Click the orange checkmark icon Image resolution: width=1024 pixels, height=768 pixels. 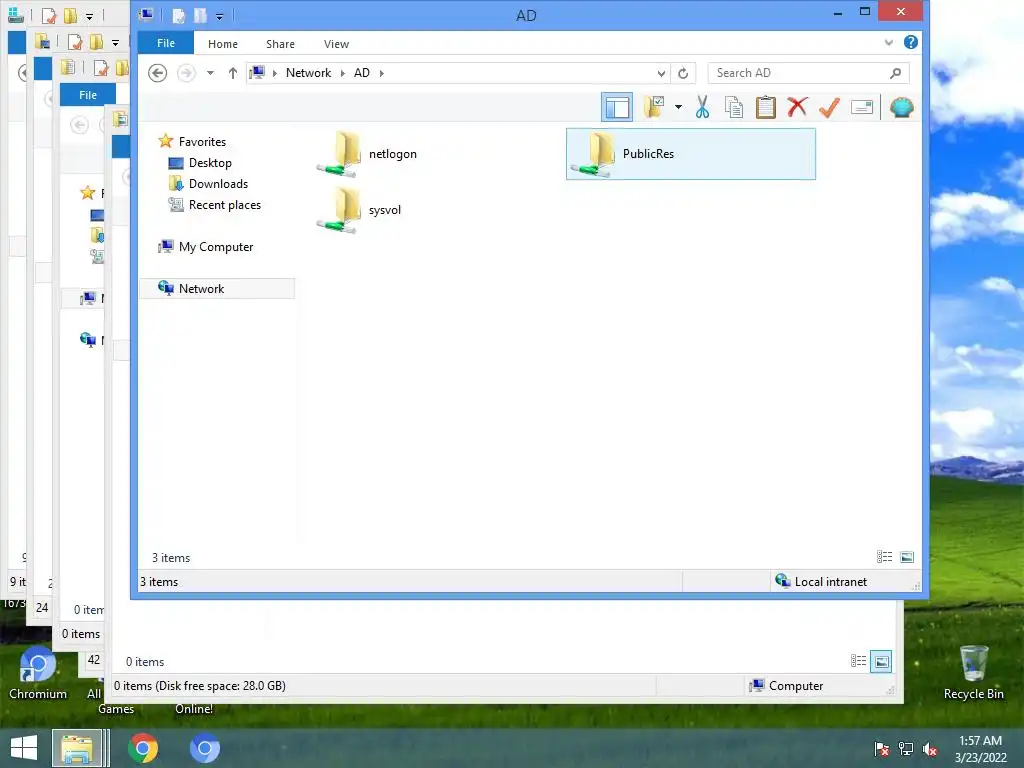pos(829,107)
